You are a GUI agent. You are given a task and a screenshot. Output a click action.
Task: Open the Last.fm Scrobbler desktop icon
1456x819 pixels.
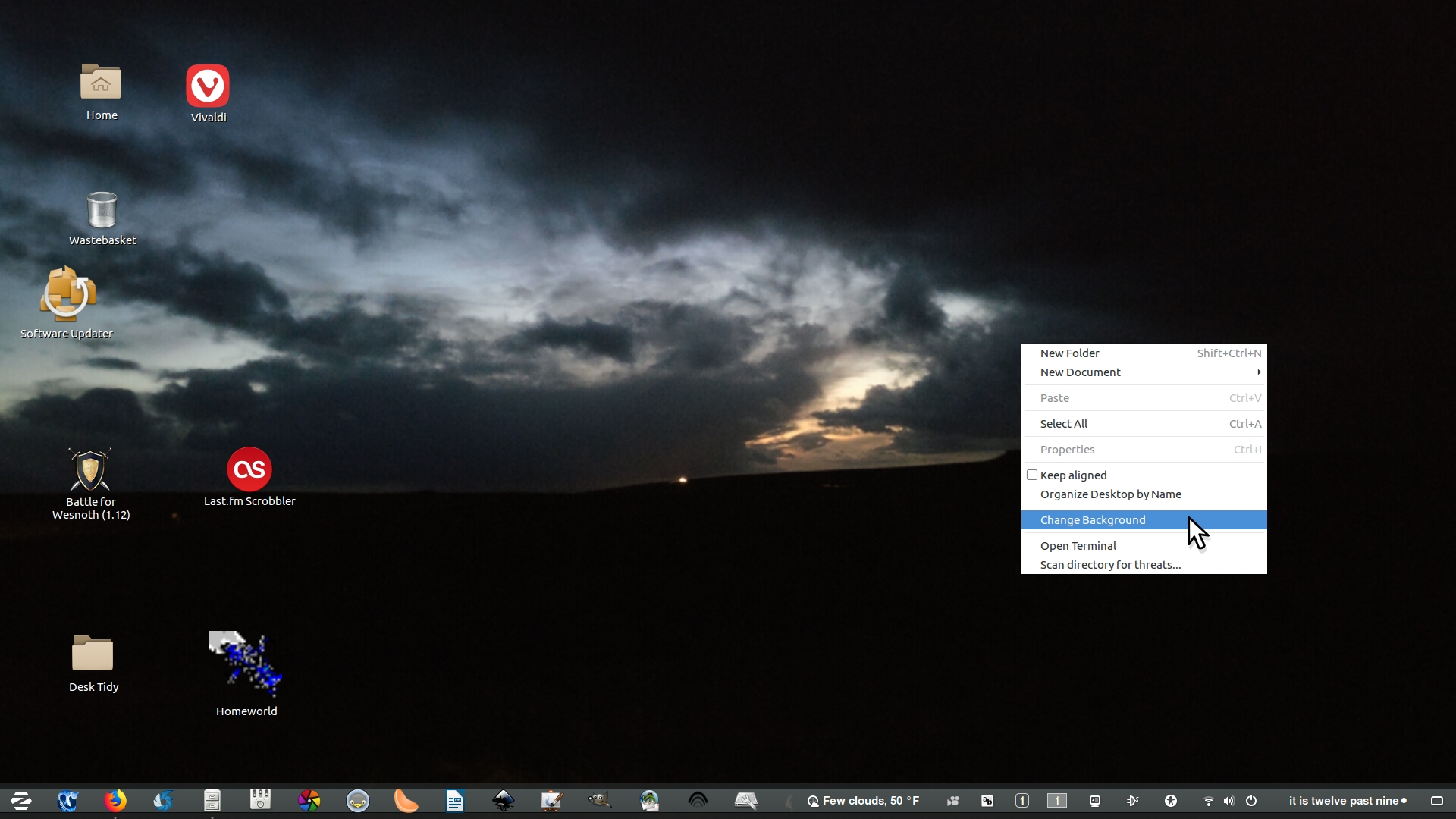249,469
